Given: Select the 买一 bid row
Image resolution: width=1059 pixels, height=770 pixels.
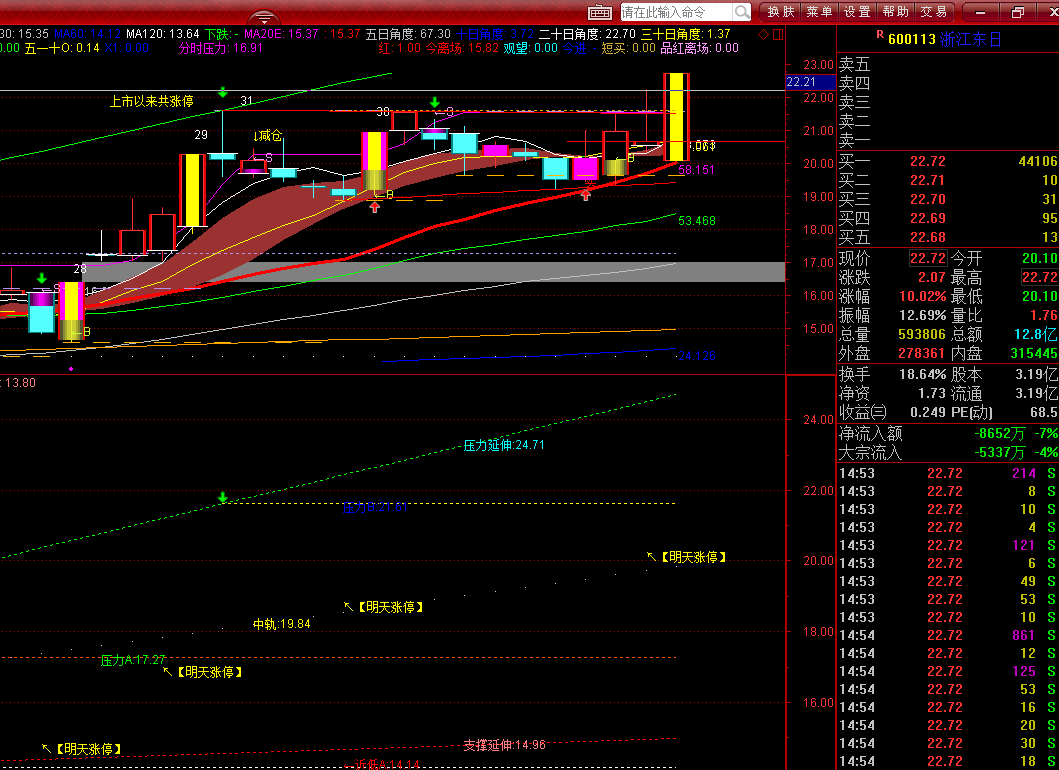Looking at the screenshot, I should (948, 161).
